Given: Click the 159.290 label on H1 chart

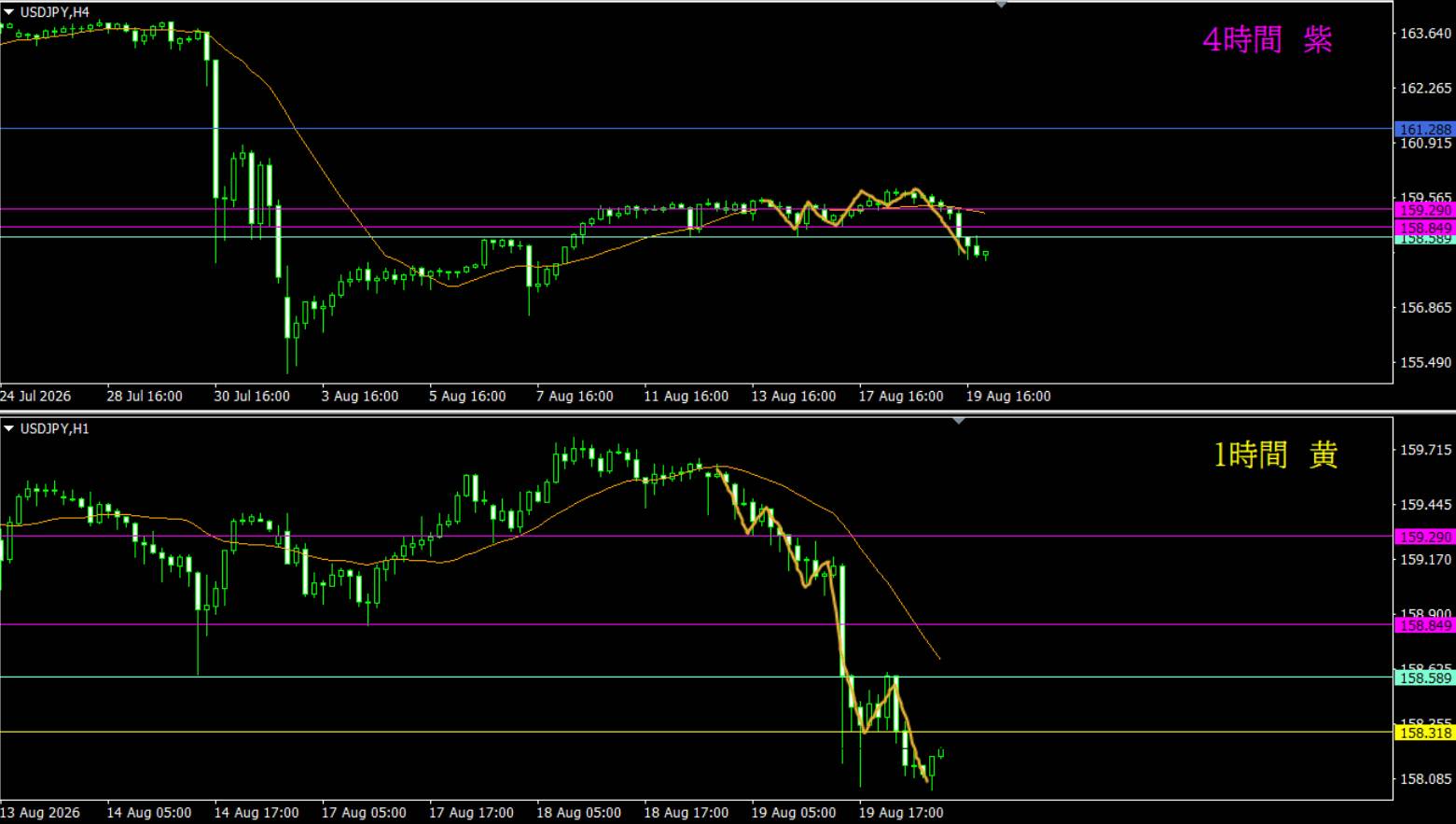Looking at the screenshot, I should [x=1425, y=537].
